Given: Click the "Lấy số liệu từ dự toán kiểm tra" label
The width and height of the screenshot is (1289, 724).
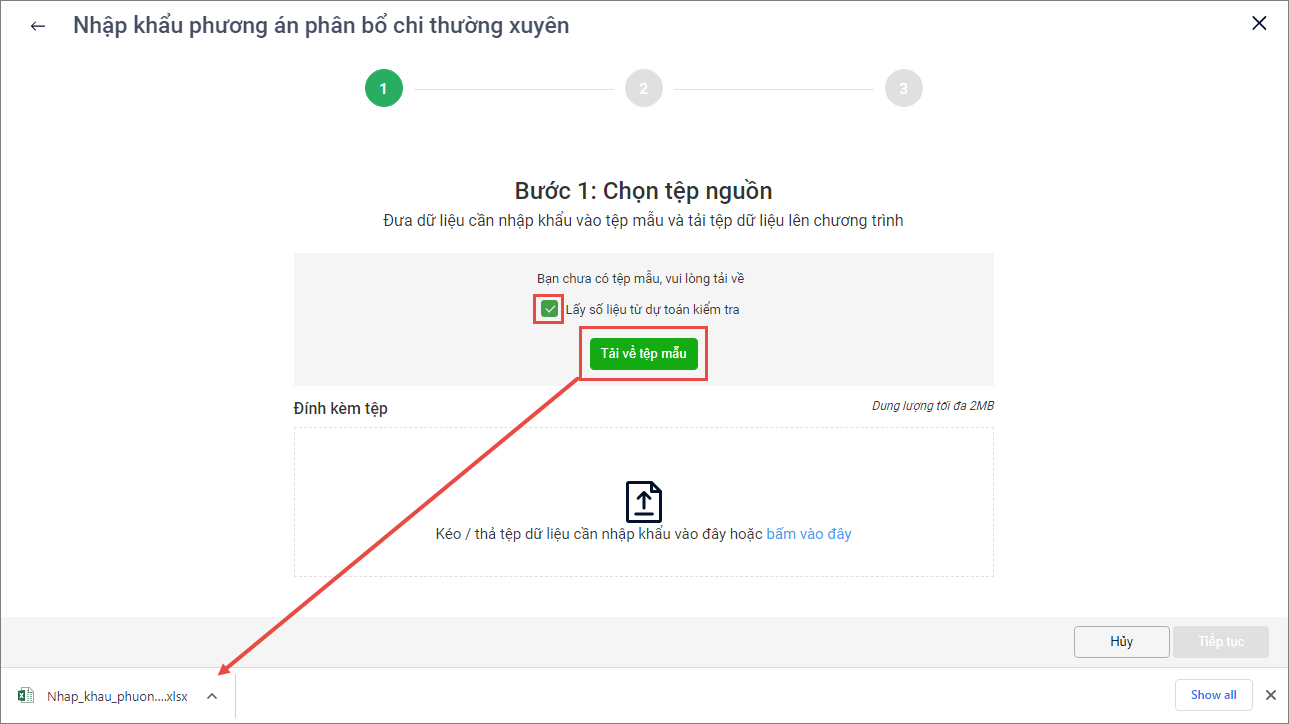Looking at the screenshot, I should 652,309.
